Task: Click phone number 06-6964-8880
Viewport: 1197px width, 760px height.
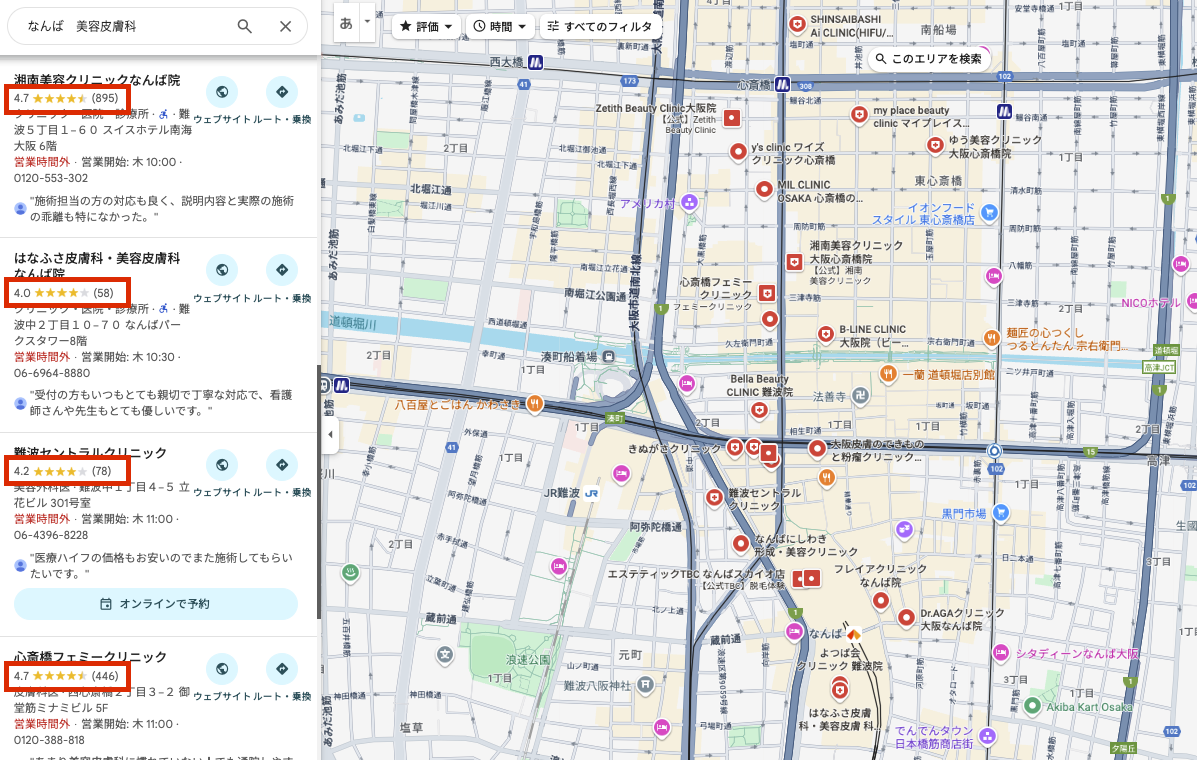Action: 52,373
